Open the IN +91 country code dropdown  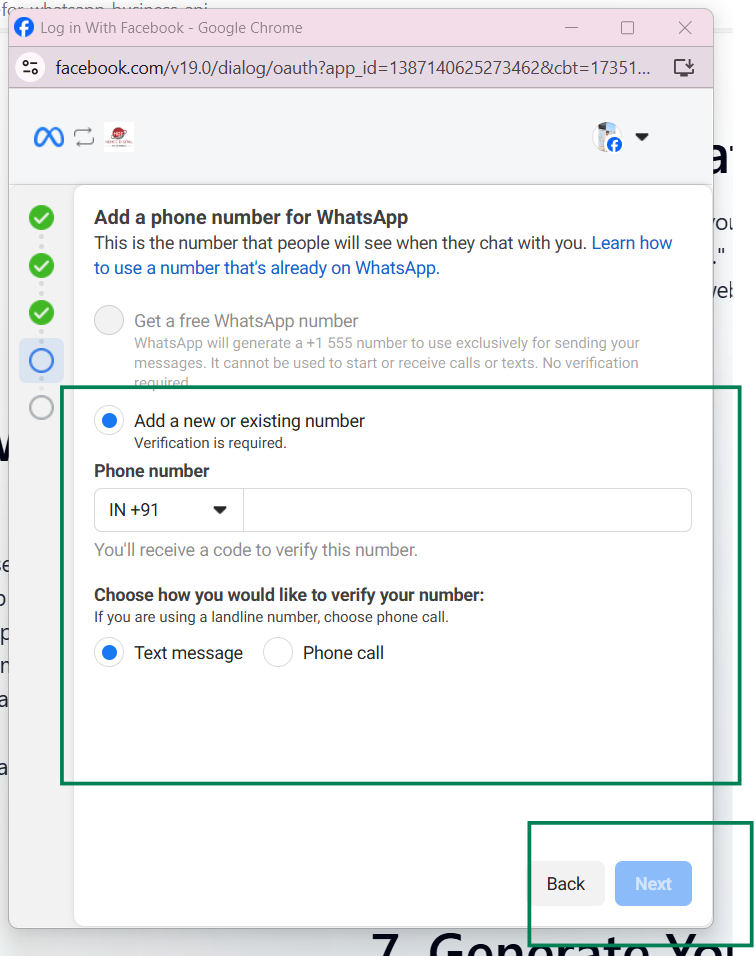[169, 510]
